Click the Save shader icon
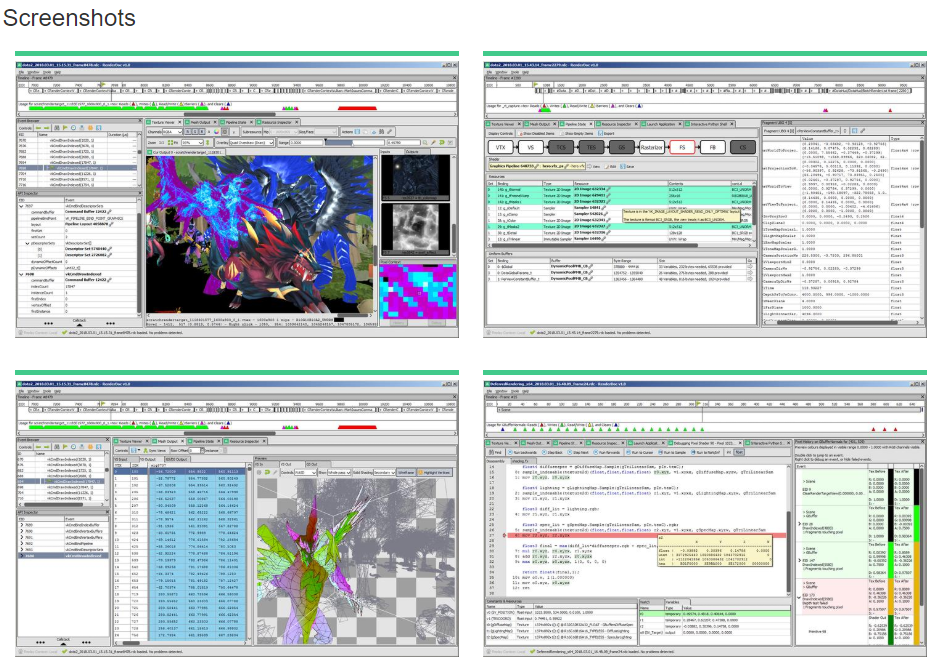This screenshot has width=934, height=669. click(x=624, y=166)
